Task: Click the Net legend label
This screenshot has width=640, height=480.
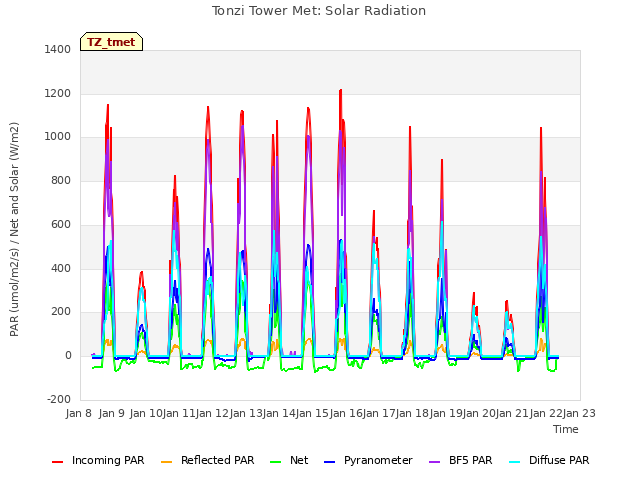Action: [299, 460]
